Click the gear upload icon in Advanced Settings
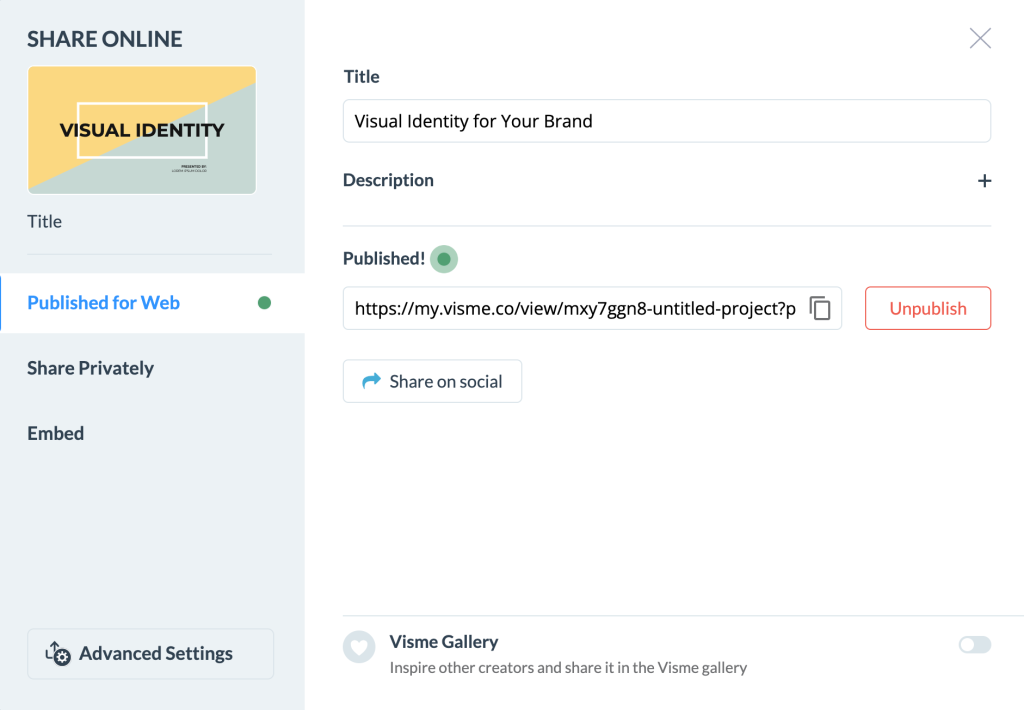Screen dimensions: 1024x710 point(58,654)
